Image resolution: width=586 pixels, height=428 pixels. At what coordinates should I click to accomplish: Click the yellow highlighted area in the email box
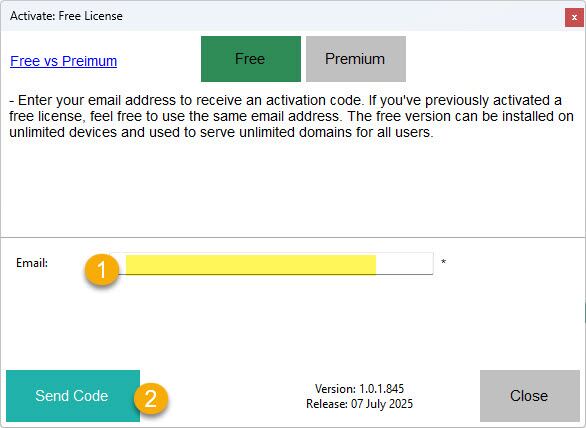(x=251, y=265)
